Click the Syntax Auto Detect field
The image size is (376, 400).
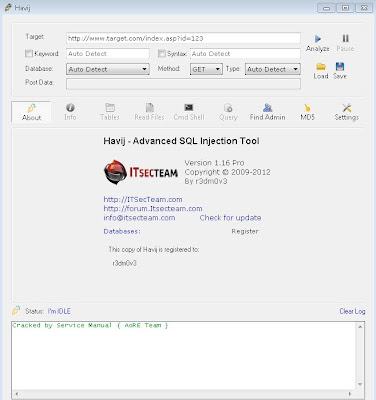pos(245,54)
